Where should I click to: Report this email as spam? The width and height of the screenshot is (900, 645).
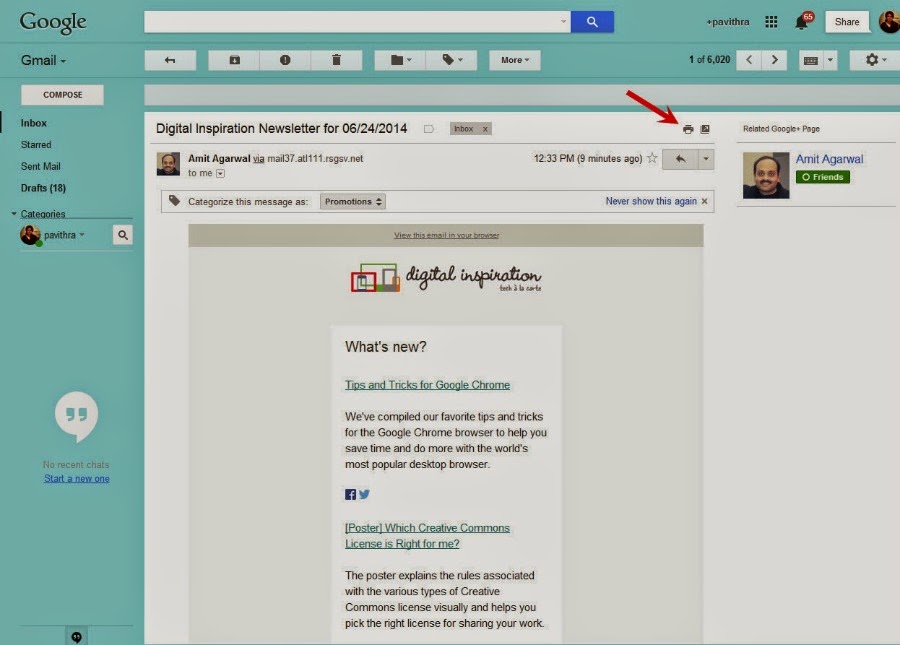(x=285, y=59)
